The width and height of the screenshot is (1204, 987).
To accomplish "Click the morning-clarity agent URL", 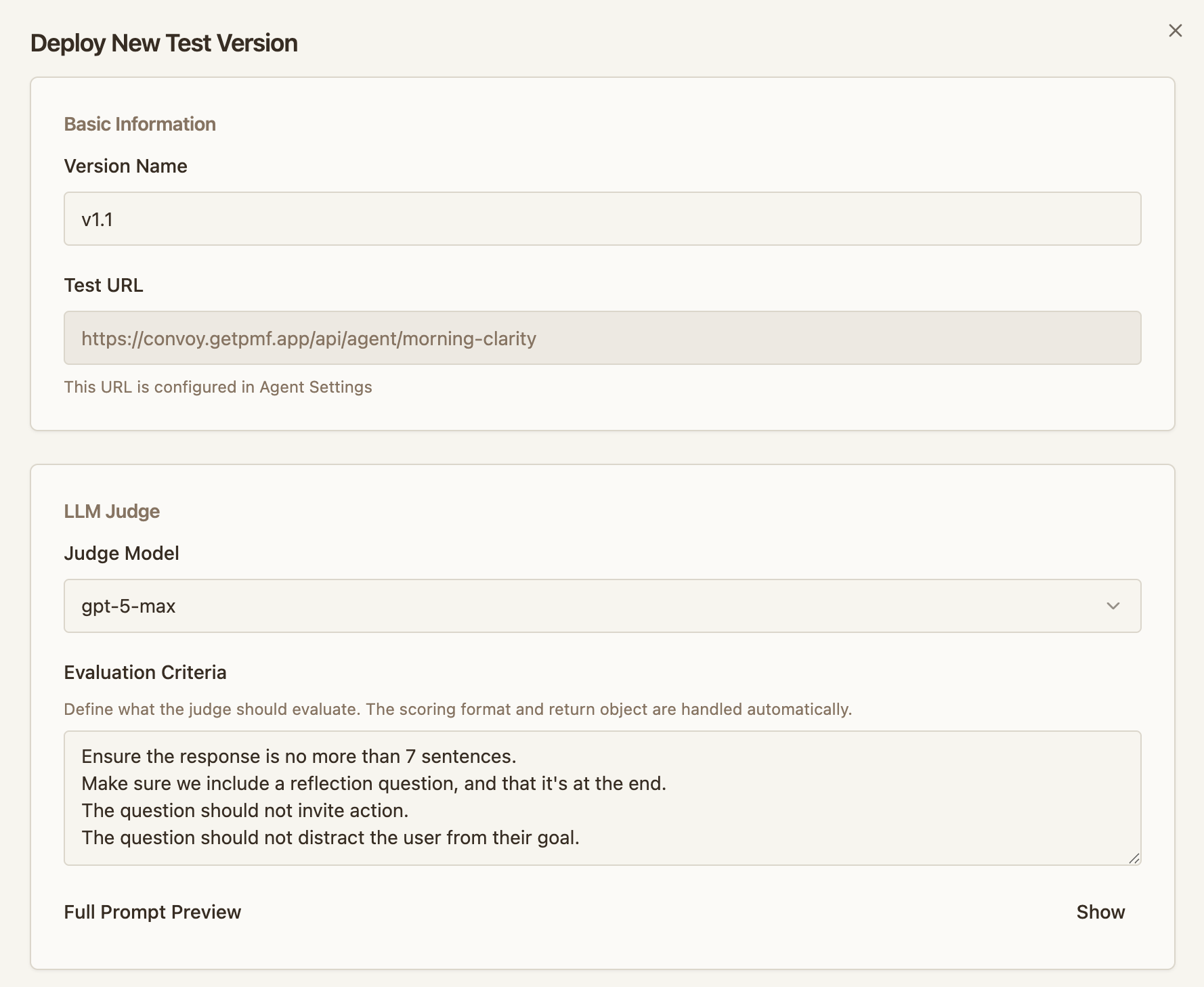I will click(x=309, y=338).
